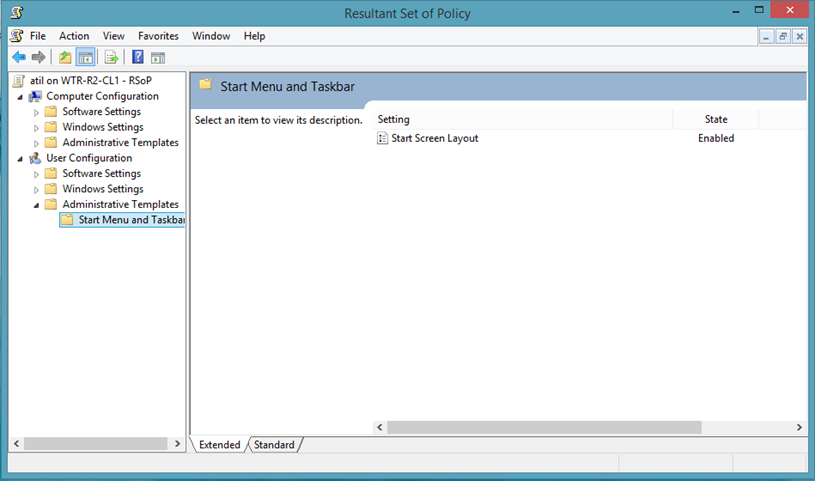Viewport: 815px width, 481px height.
Task: Expand Windows Settings under Computer Configuration
Action: [x=36, y=128]
